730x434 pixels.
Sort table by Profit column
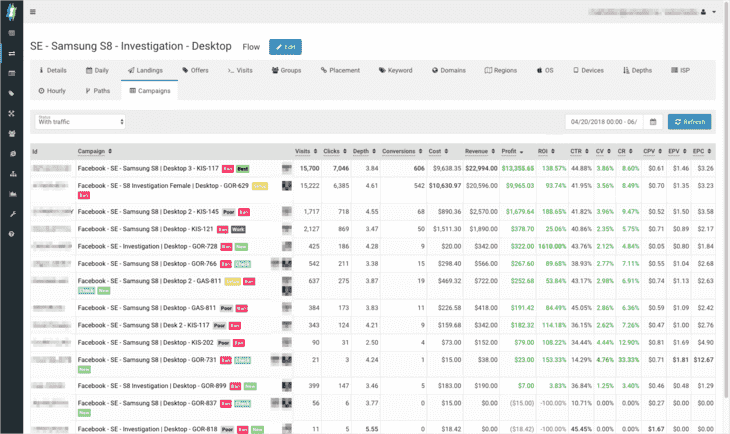coord(512,151)
